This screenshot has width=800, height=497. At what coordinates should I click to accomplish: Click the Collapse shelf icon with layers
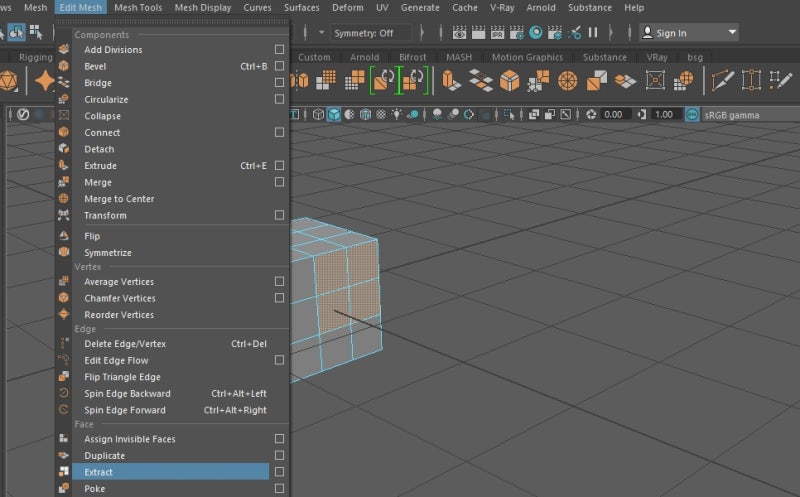(625, 81)
